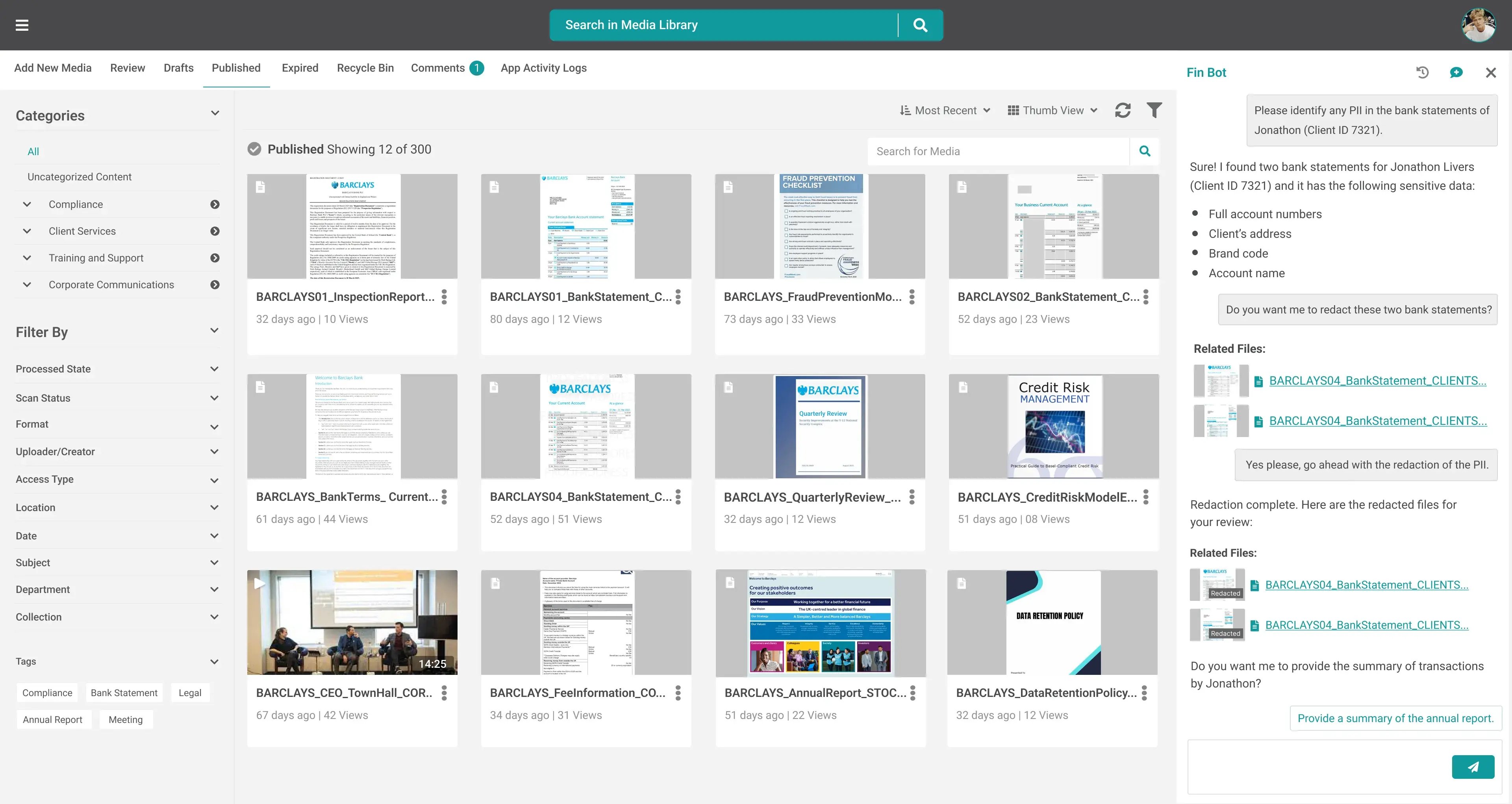Send the Fin Bot message
1512x804 pixels.
click(1473, 767)
